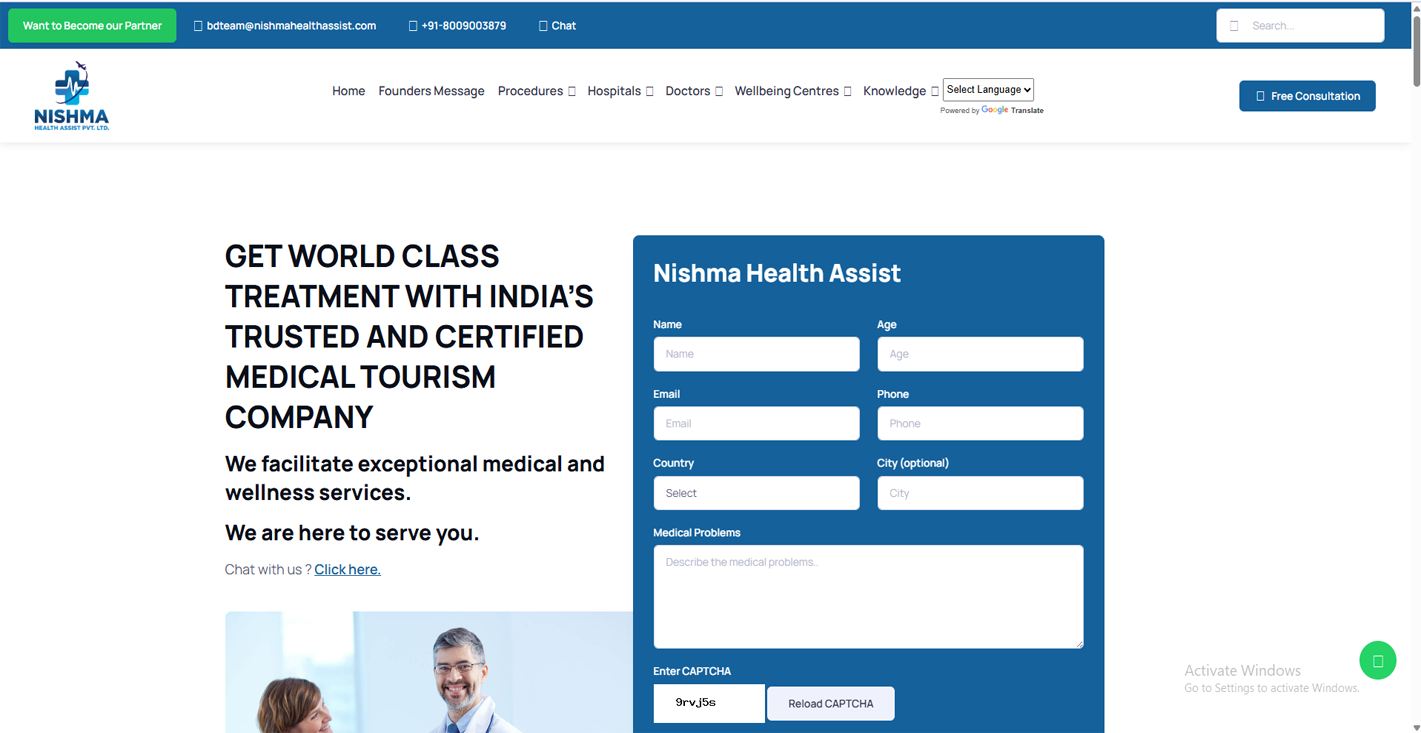Click the Want to Become our Partner button

coord(92,25)
